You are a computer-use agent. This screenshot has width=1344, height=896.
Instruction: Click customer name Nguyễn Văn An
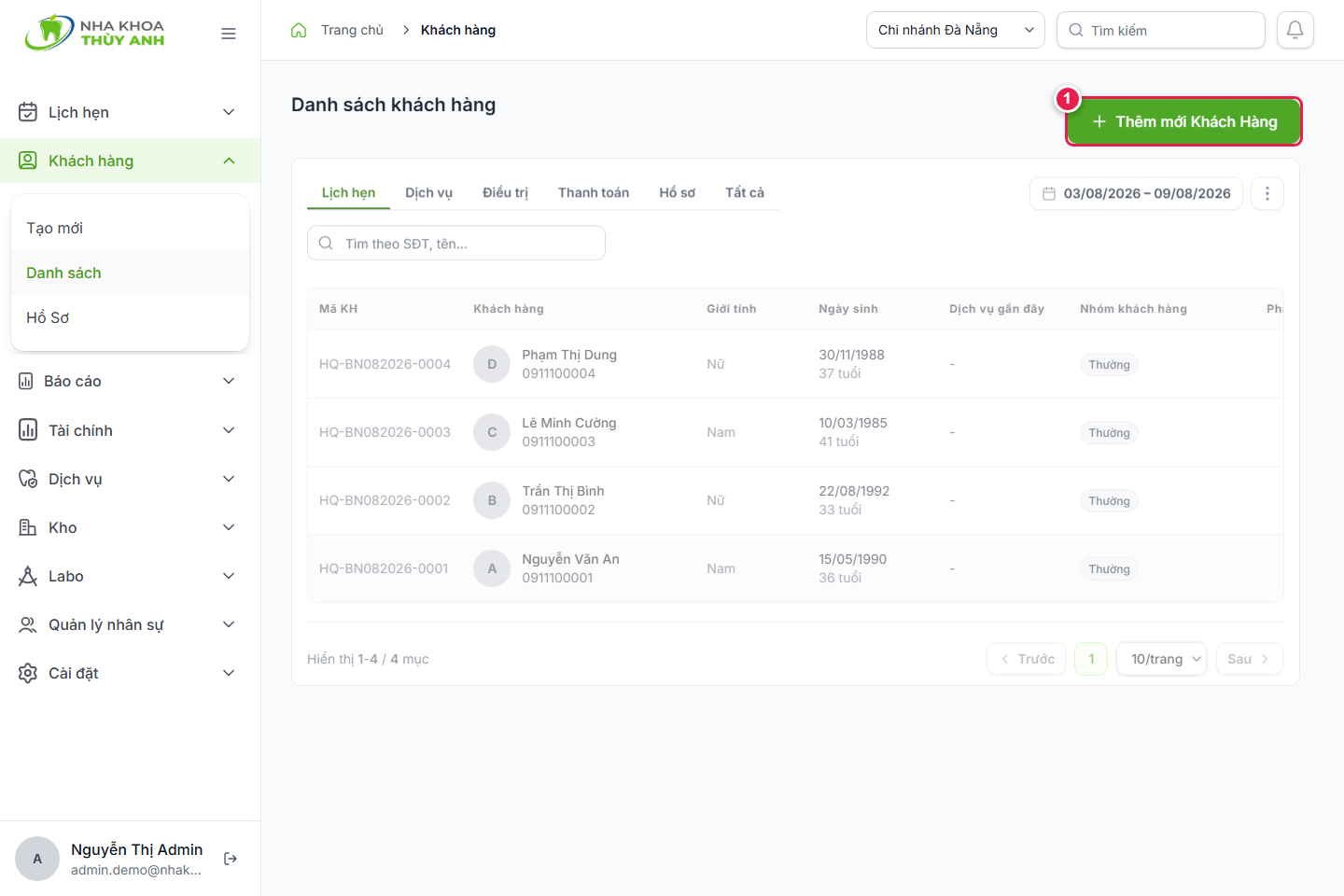click(570, 559)
